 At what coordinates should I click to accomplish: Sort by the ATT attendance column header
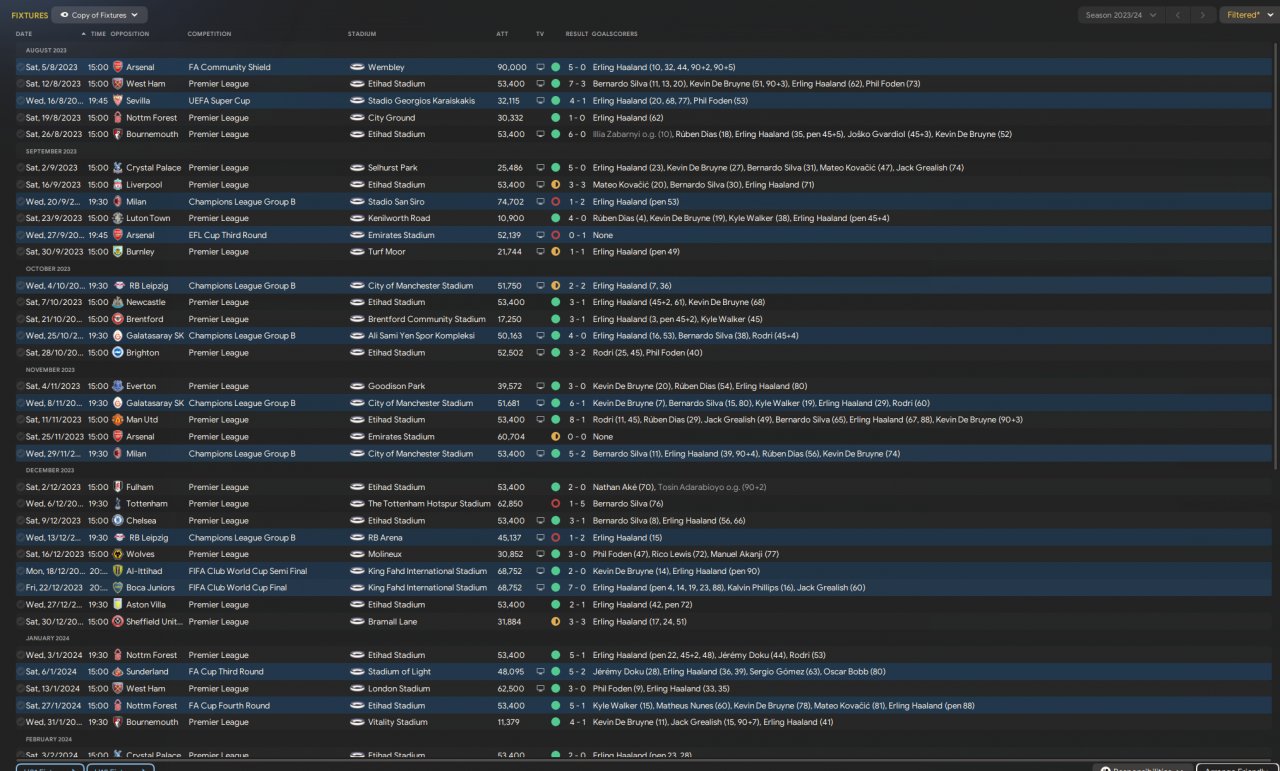pyautogui.click(x=502, y=34)
